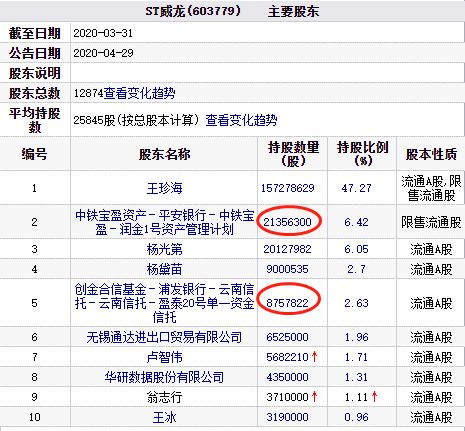Select percentage 2.7 of 杨燊苗

pyautogui.click(x=356, y=269)
